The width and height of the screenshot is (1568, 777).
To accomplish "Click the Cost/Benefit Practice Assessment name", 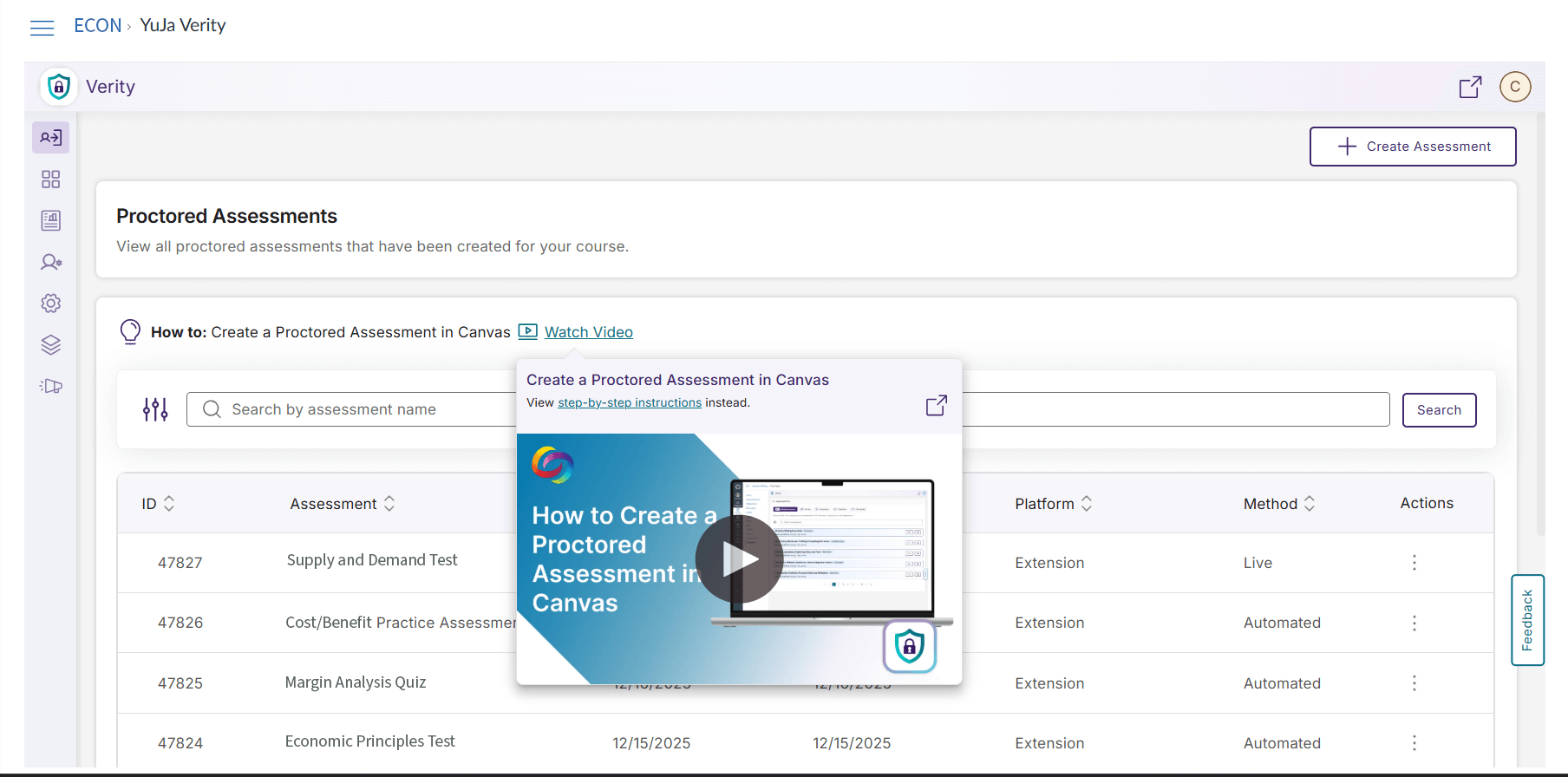I will pos(401,623).
